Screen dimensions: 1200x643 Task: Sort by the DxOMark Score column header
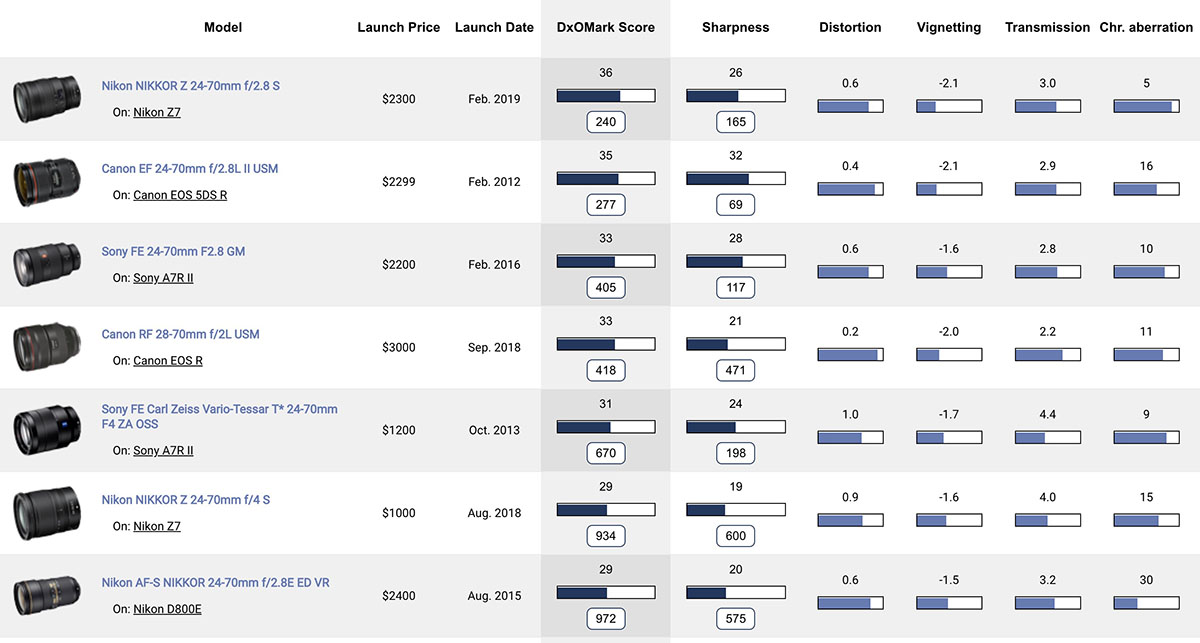tap(605, 28)
